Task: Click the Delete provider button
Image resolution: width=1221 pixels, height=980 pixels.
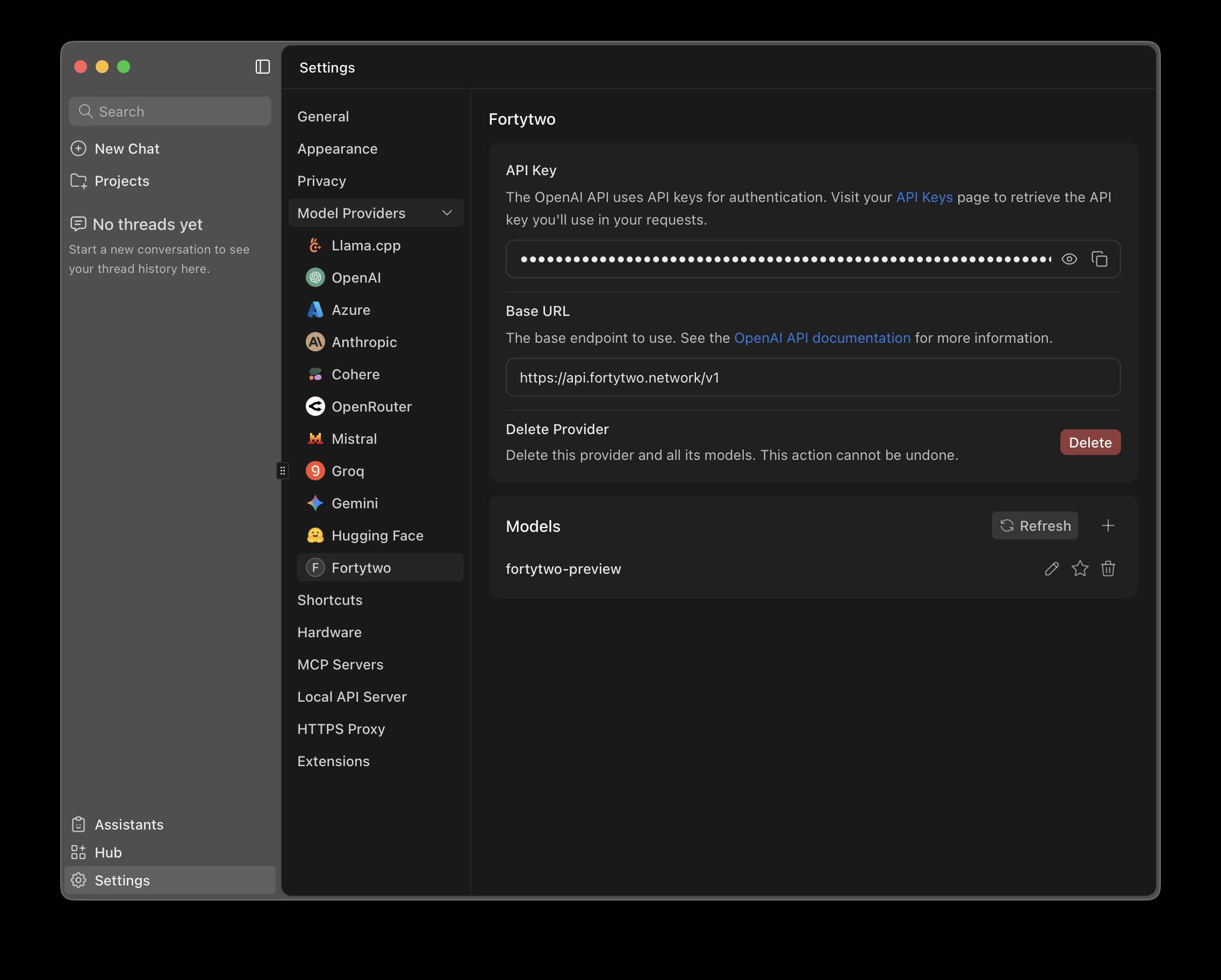Action: click(1090, 442)
